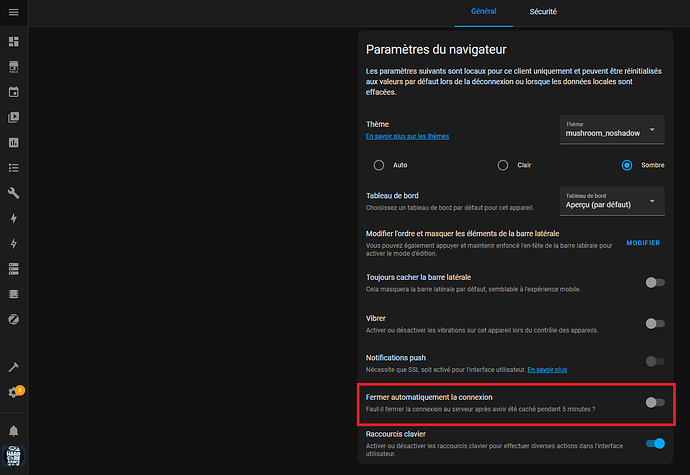Viewport: 690px width, 475px height.
Task: Click the lightning bolt icon just above the server stack
Action: [14, 243]
